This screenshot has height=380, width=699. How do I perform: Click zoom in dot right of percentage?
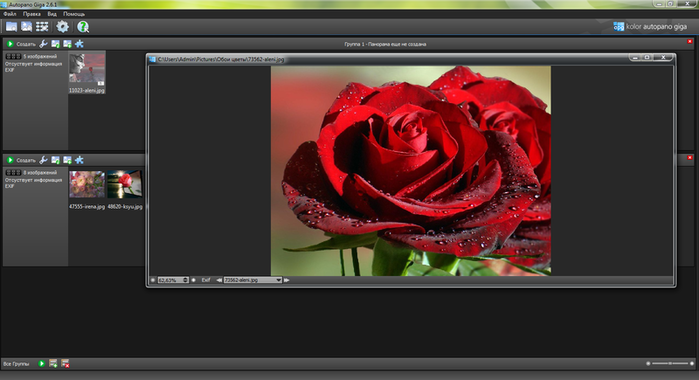coord(193,280)
